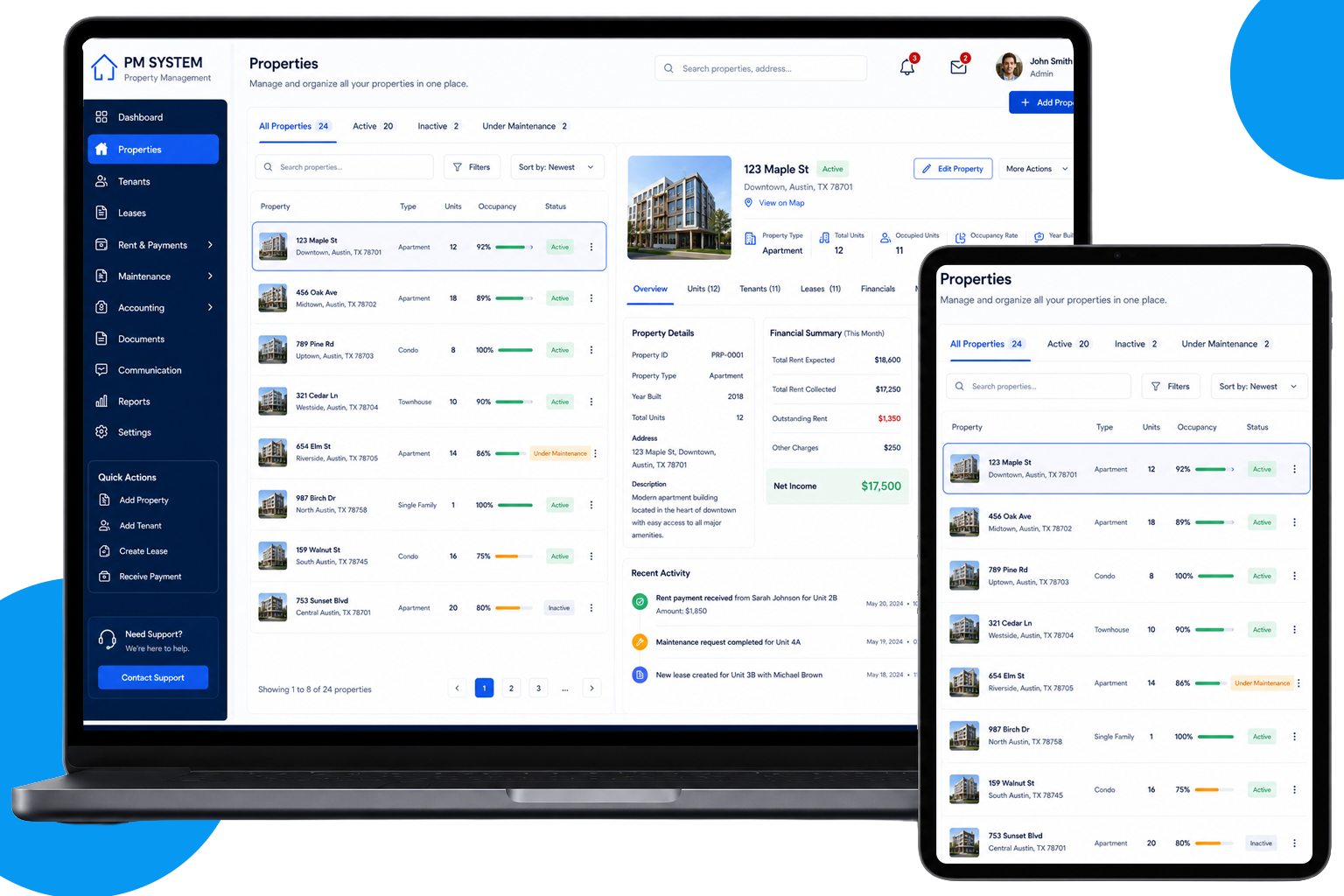This screenshot has height=896, width=1344.
Task: Click the Edit Property button
Action: coord(953,169)
